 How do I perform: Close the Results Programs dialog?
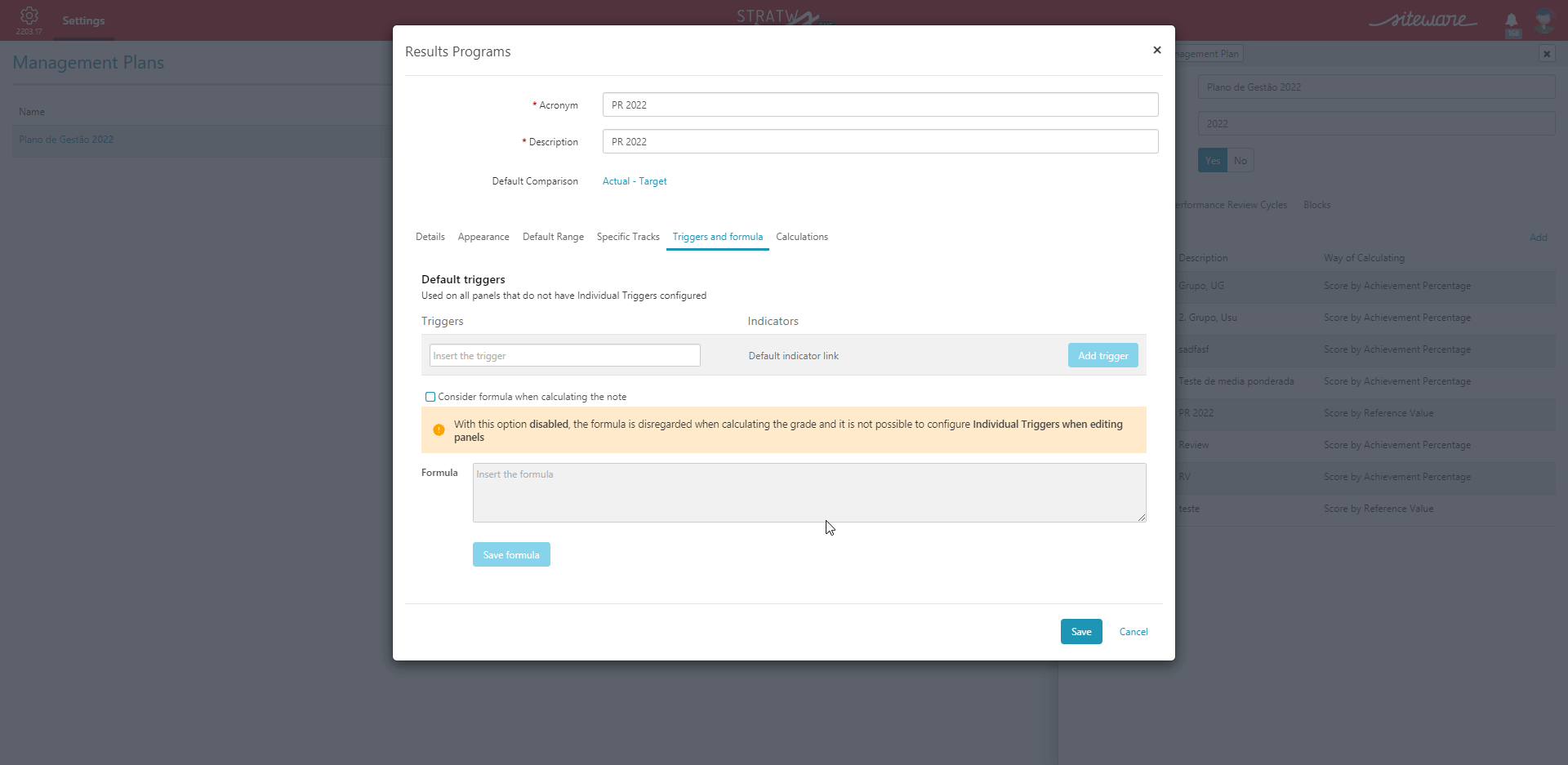[1156, 51]
